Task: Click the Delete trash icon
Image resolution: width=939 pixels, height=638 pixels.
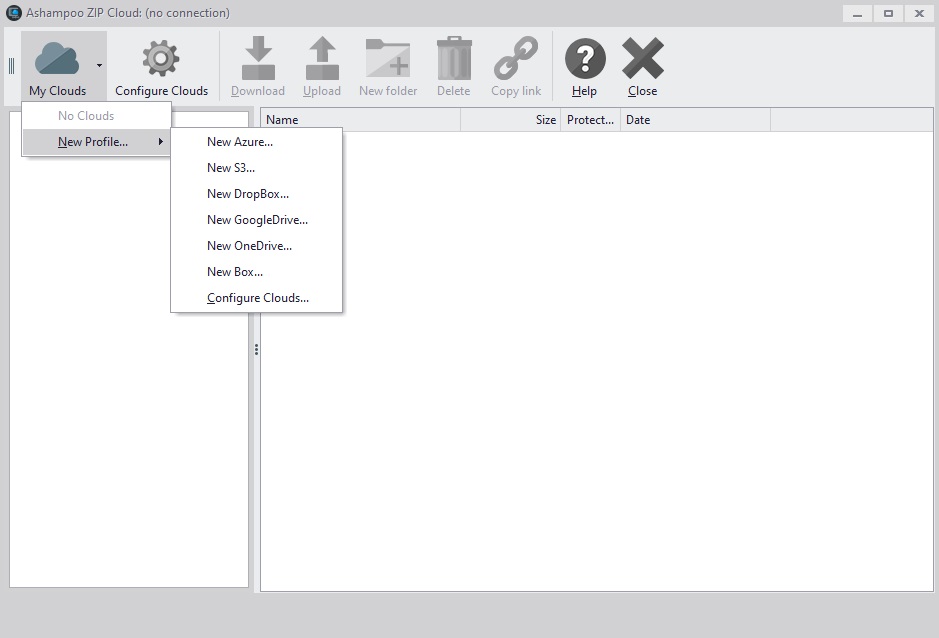Action: point(453,59)
